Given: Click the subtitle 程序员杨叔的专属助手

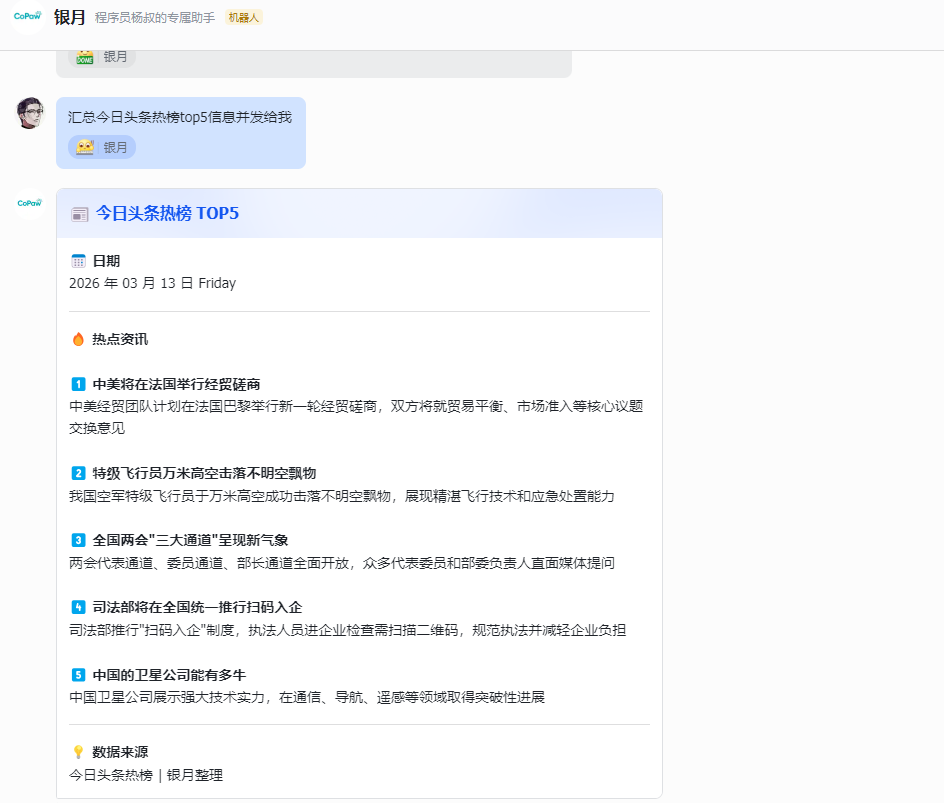Looking at the screenshot, I should [x=155, y=18].
